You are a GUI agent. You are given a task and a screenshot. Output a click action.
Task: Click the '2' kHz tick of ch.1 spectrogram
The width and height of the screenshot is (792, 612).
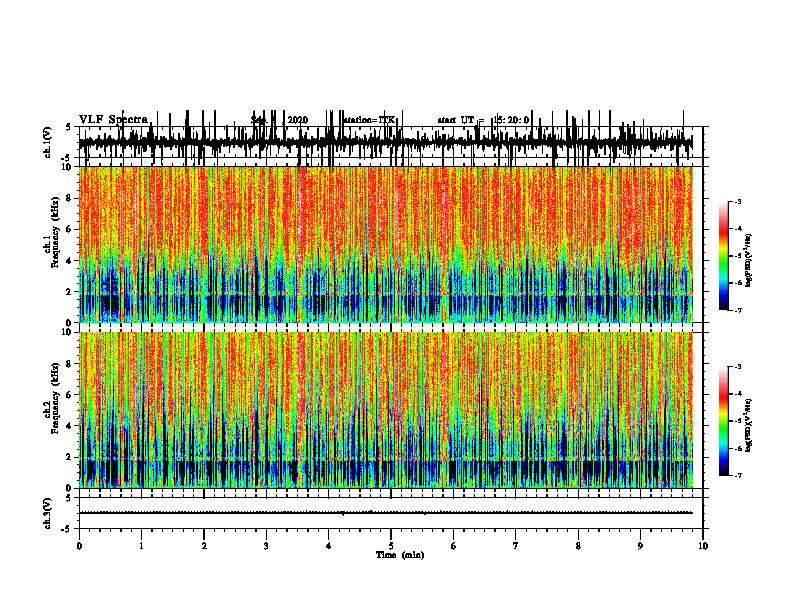(70, 292)
